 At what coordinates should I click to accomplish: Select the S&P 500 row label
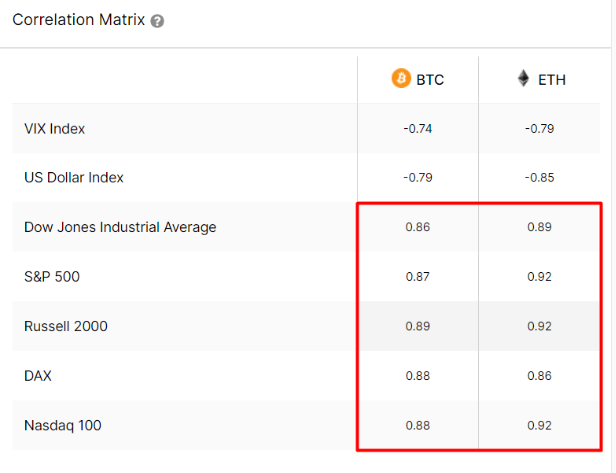tap(52, 277)
